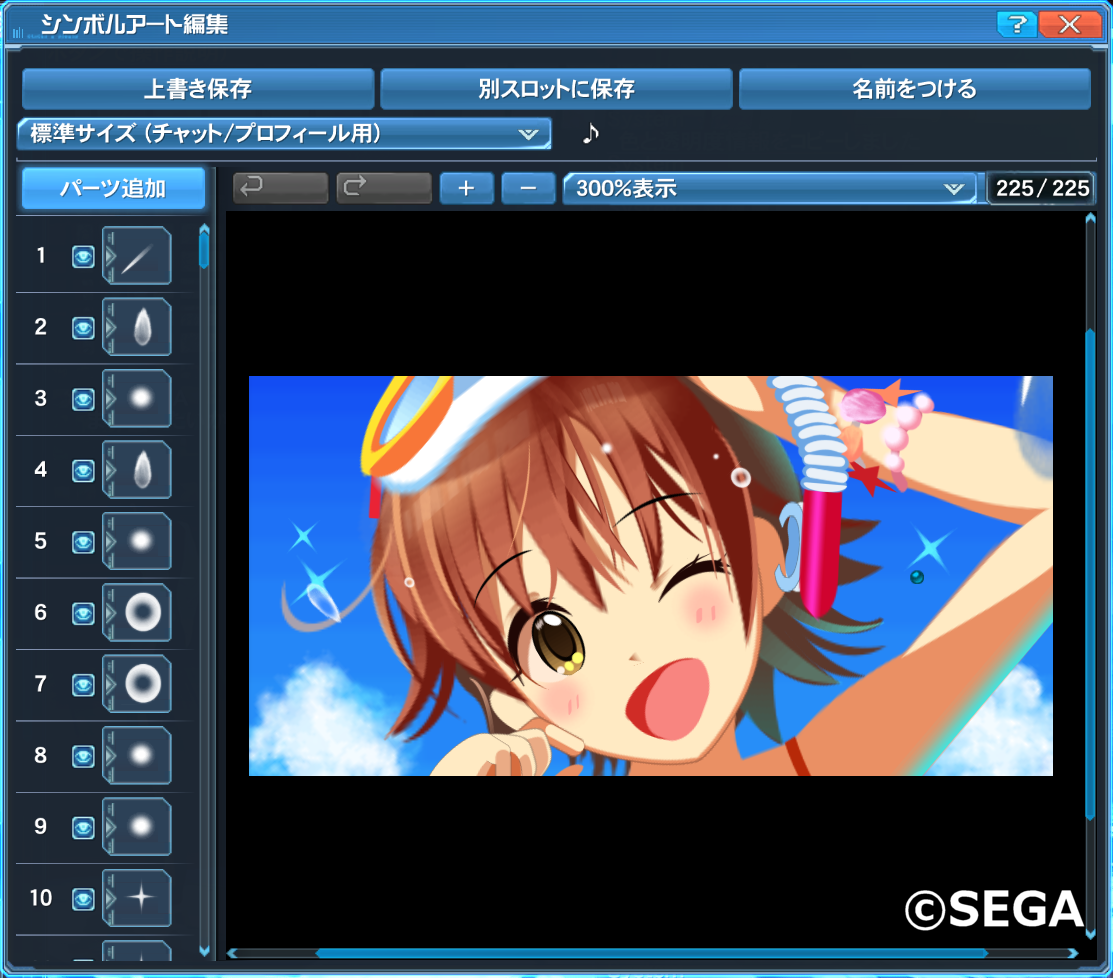Click the 225 / 225 parts counter
Viewport: 1113px width, 978px height.
click(1042, 188)
